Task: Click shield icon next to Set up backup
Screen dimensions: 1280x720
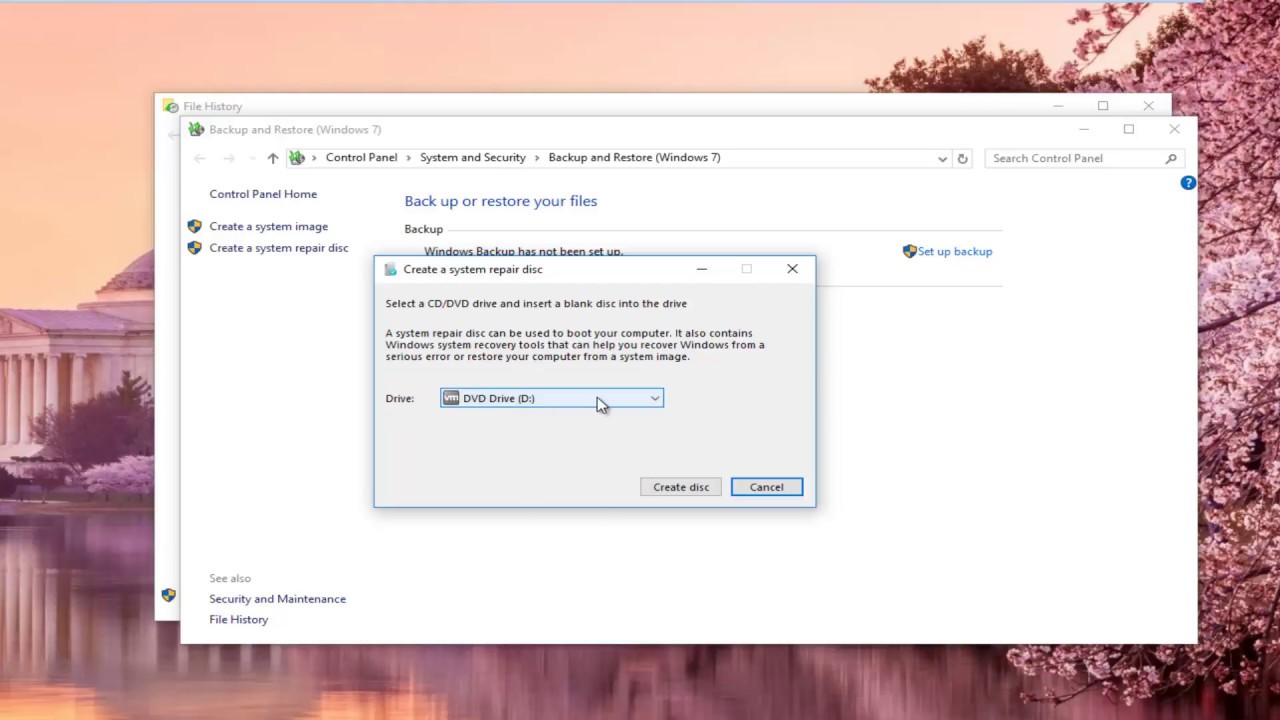Action: (909, 251)
